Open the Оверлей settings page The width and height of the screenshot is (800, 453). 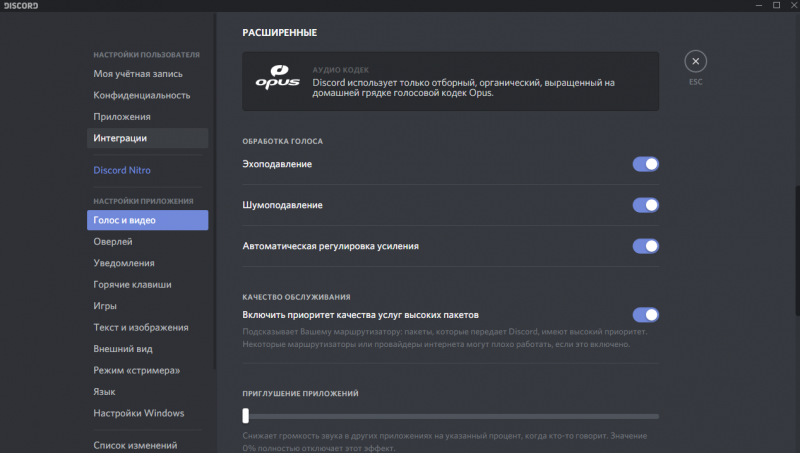(x=113, y=241)
